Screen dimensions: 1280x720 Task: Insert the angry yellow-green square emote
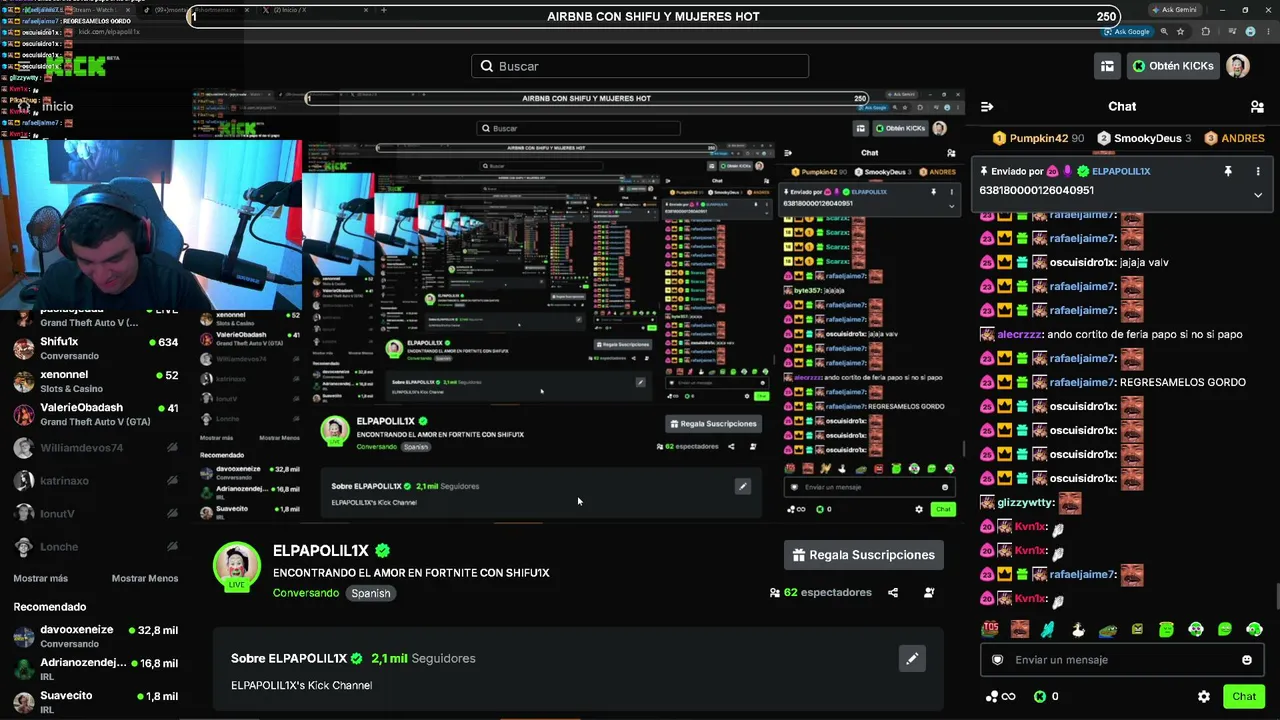click(1137, 629)
